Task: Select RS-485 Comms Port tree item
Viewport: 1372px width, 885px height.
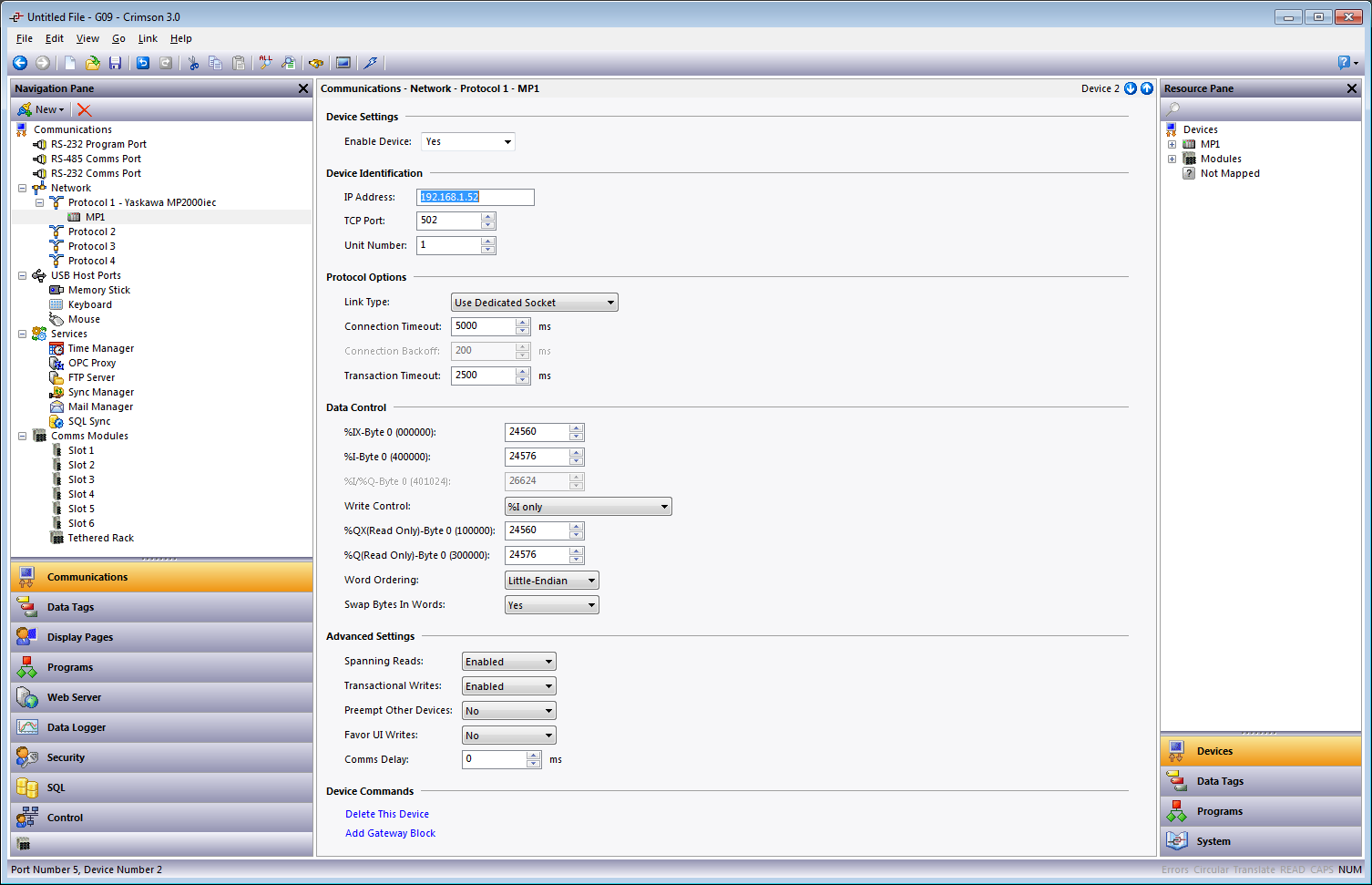Action: [96, 159]
